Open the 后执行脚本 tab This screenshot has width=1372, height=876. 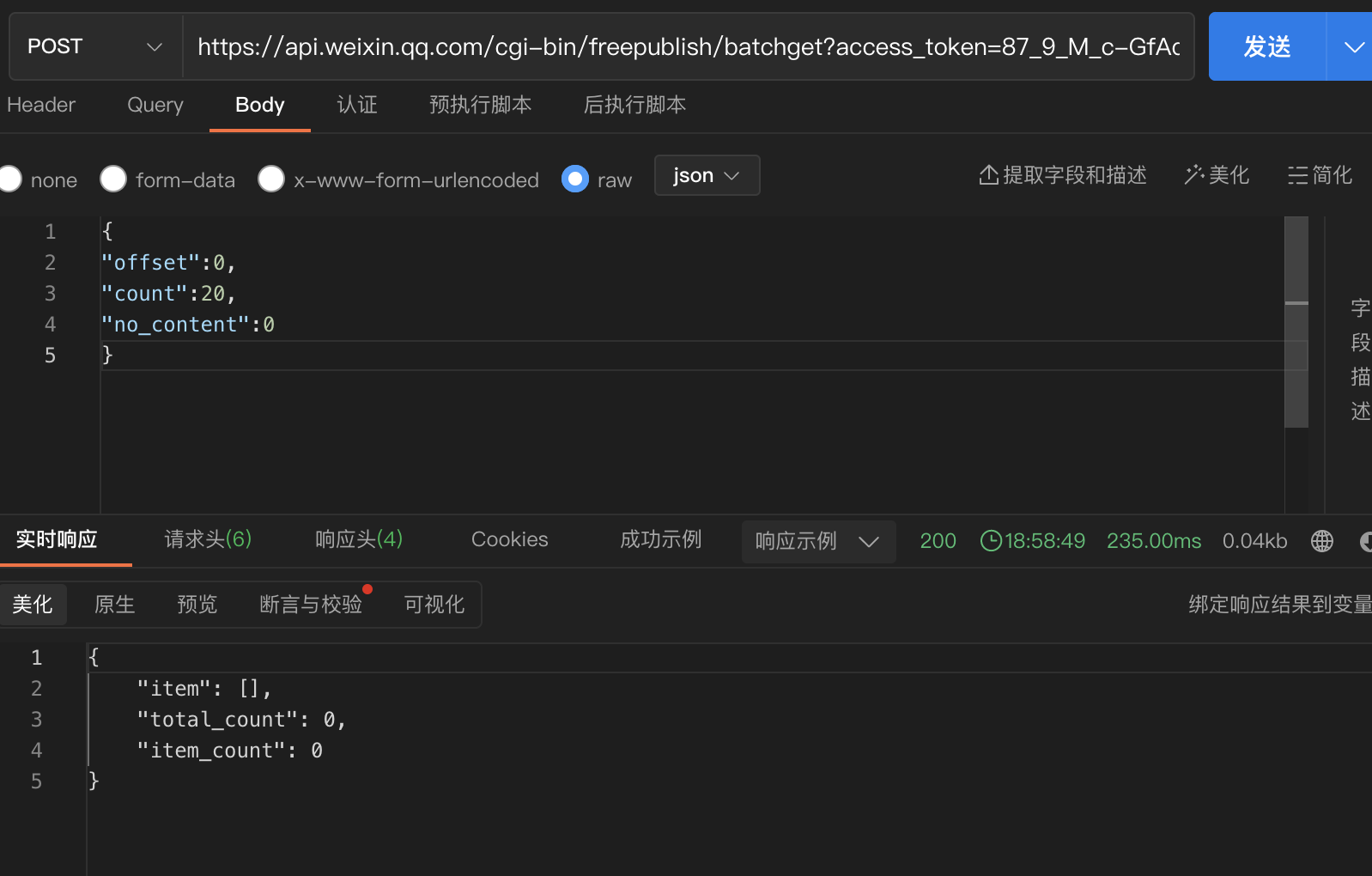click(635, 105)
